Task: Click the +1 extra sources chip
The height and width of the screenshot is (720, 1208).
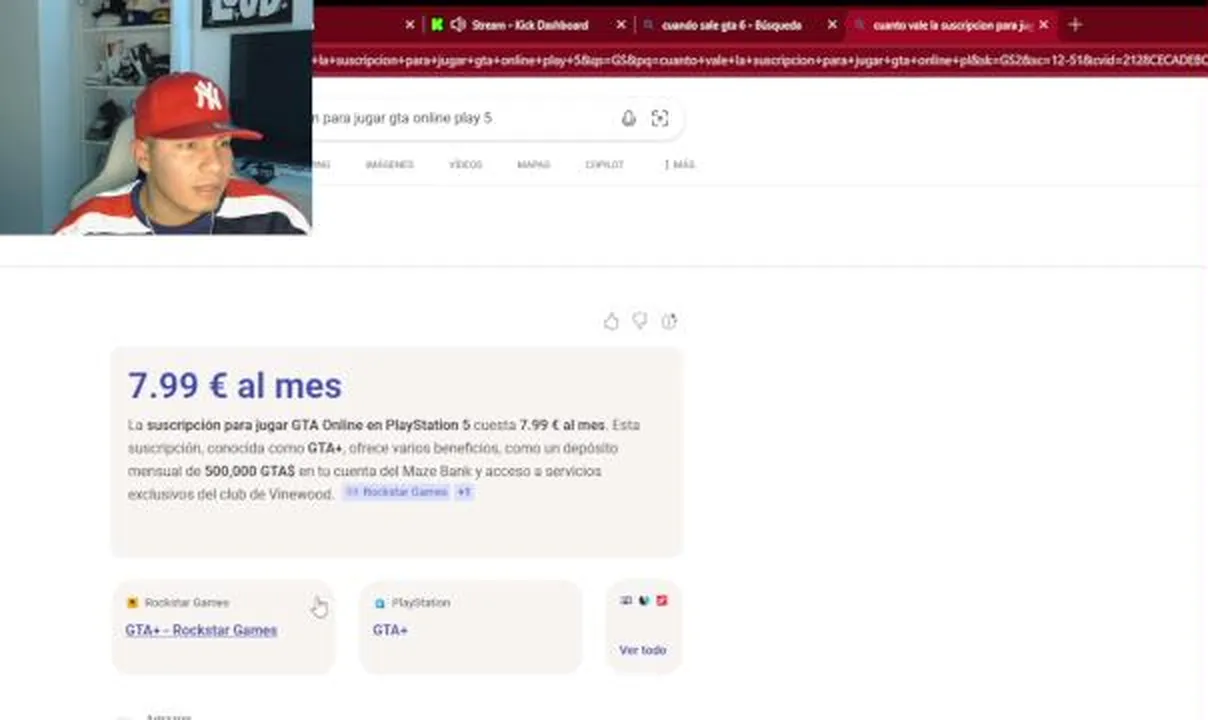Action: (464, 492)
